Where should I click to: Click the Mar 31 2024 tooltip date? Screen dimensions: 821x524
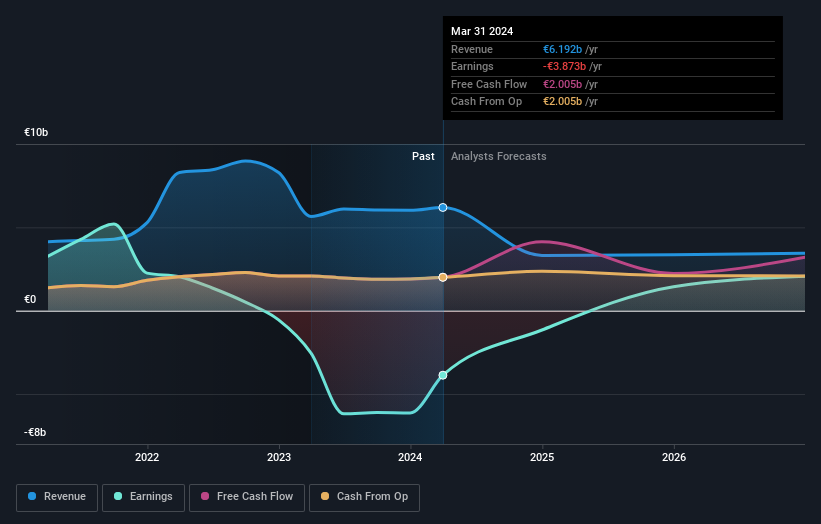click(482, 31)
